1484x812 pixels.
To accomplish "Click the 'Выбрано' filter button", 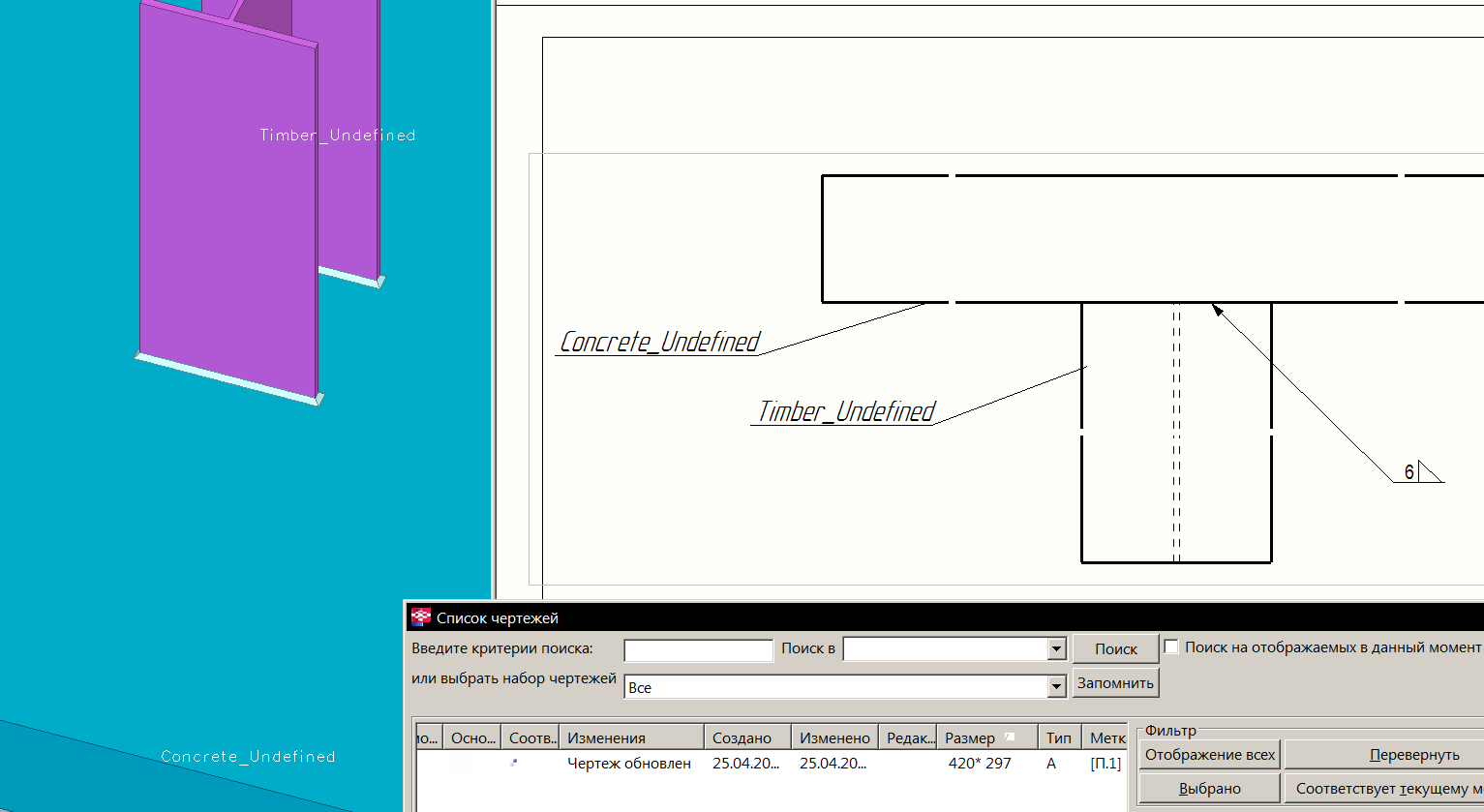I will click(x=1209, y=789).
